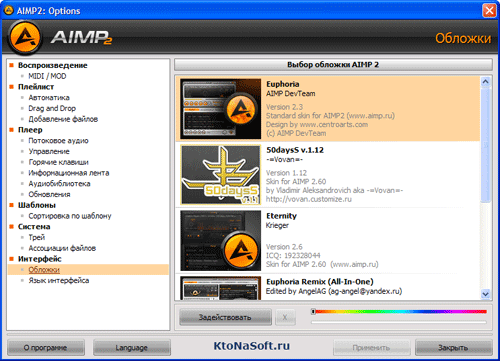Select Горячие клавиши page
500x361 pixels.
click(x=58, y=162)
